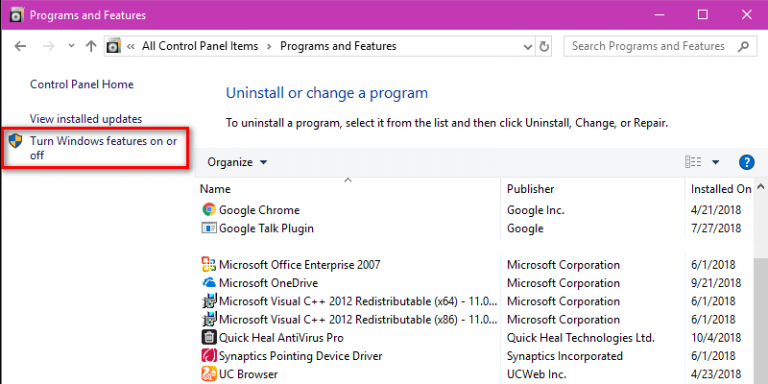Select Visual C++ 2012 Redistributable (x86) entry
Viewport: 768px width, 384px height.
tap(359, 319)
